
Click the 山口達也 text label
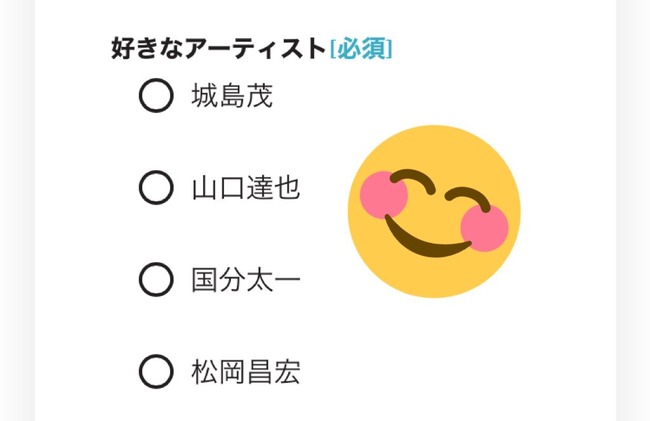[x=245, y=188]
